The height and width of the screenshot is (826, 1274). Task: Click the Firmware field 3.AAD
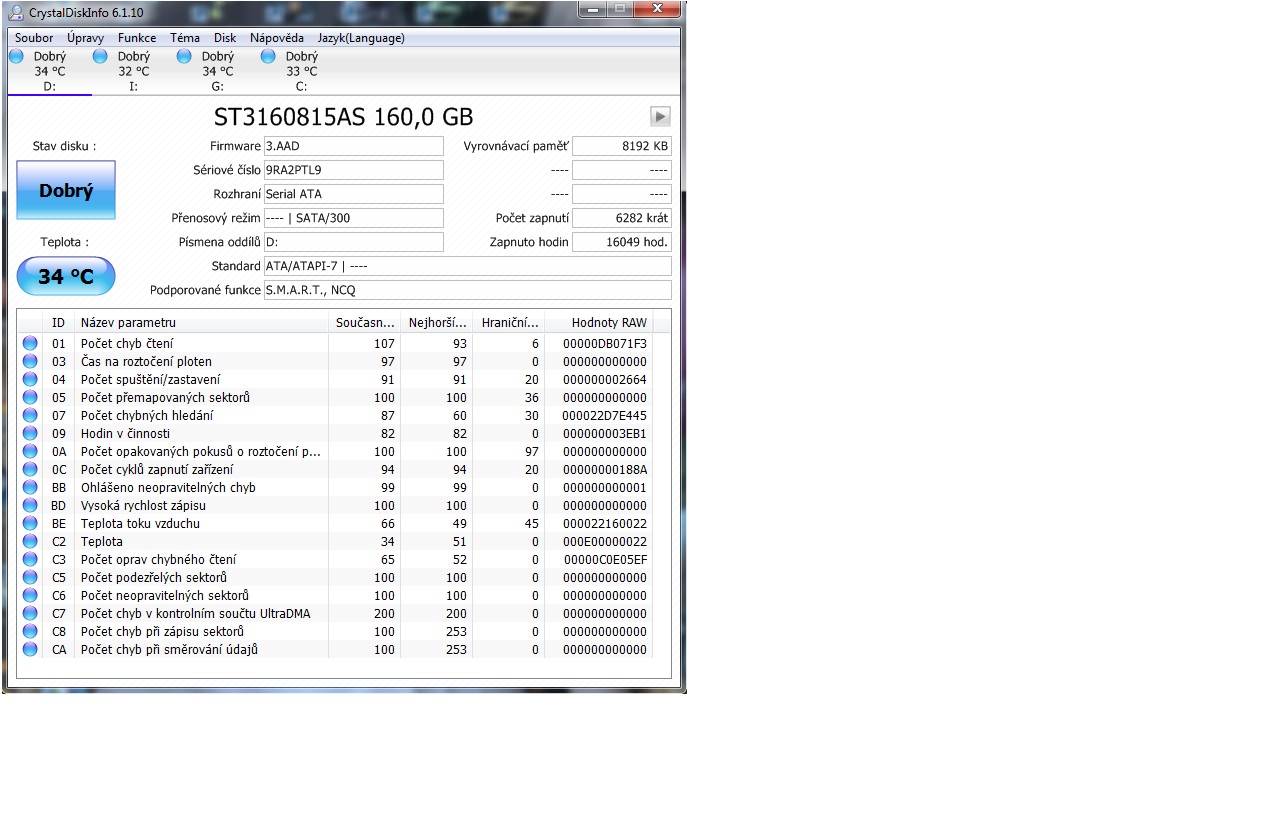[353, 146]
